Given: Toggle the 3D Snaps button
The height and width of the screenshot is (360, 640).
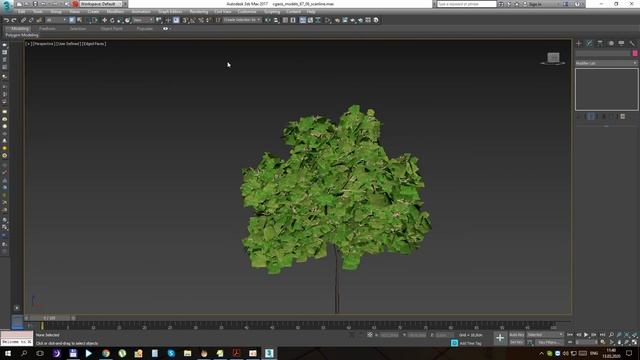Looking at the screenshot, I should coord(185,20).
